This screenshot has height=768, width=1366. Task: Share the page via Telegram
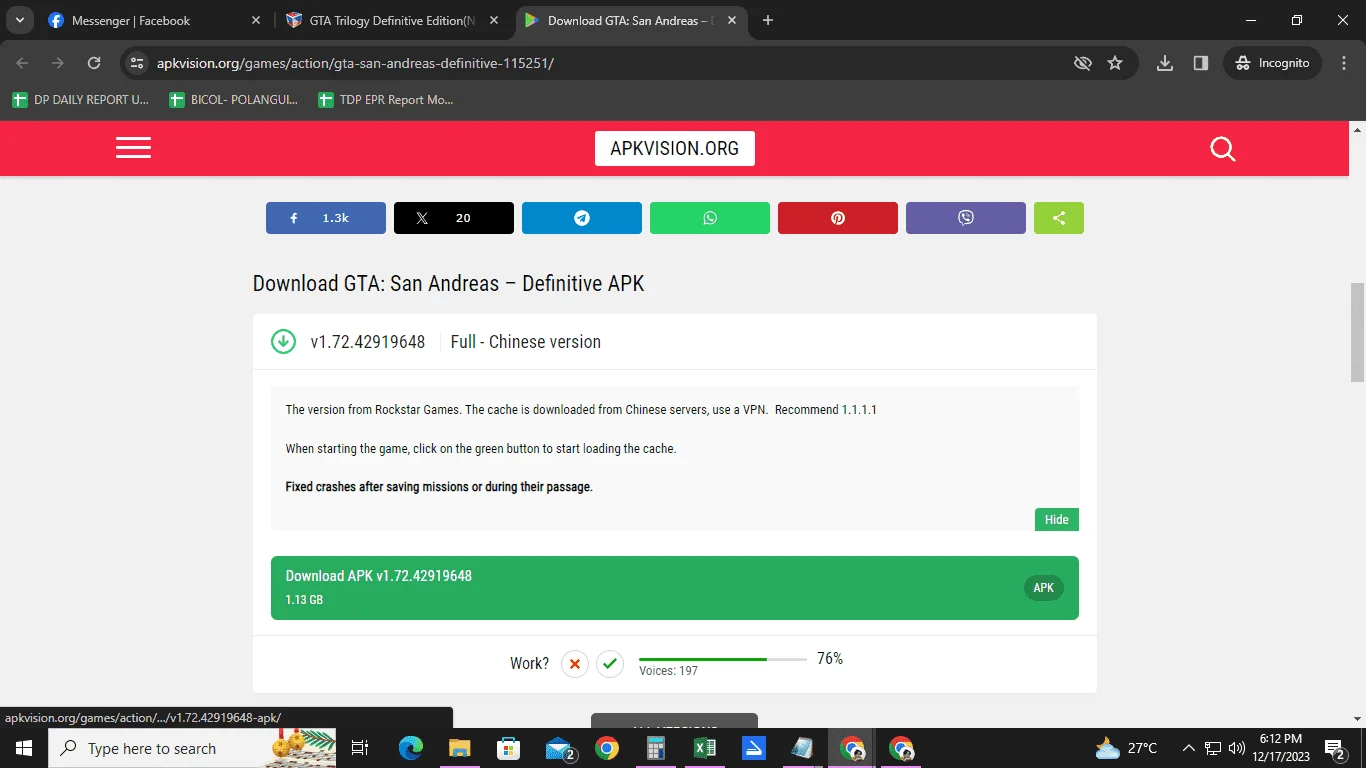[582, 218]
